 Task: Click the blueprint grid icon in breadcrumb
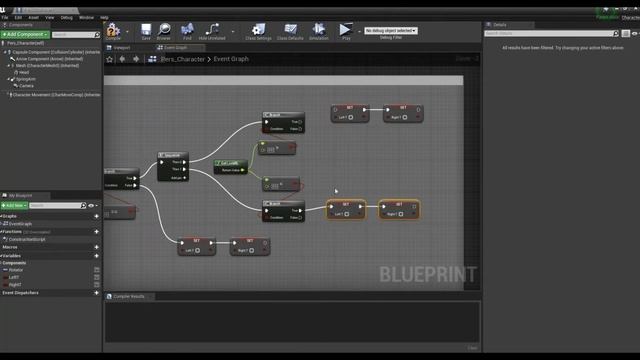152,59
